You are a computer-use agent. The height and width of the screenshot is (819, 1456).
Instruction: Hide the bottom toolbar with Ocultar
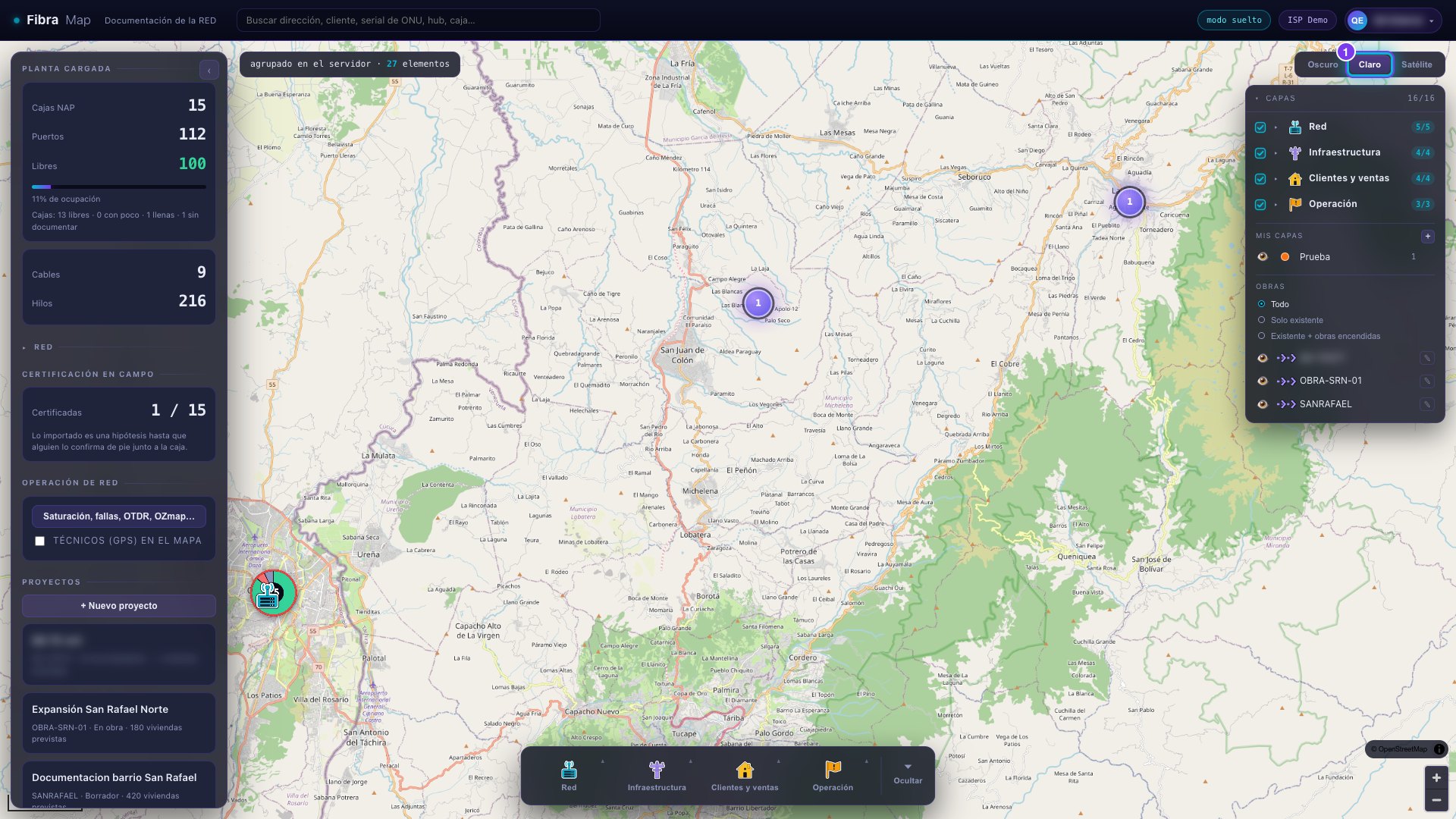tap(908, 773)
